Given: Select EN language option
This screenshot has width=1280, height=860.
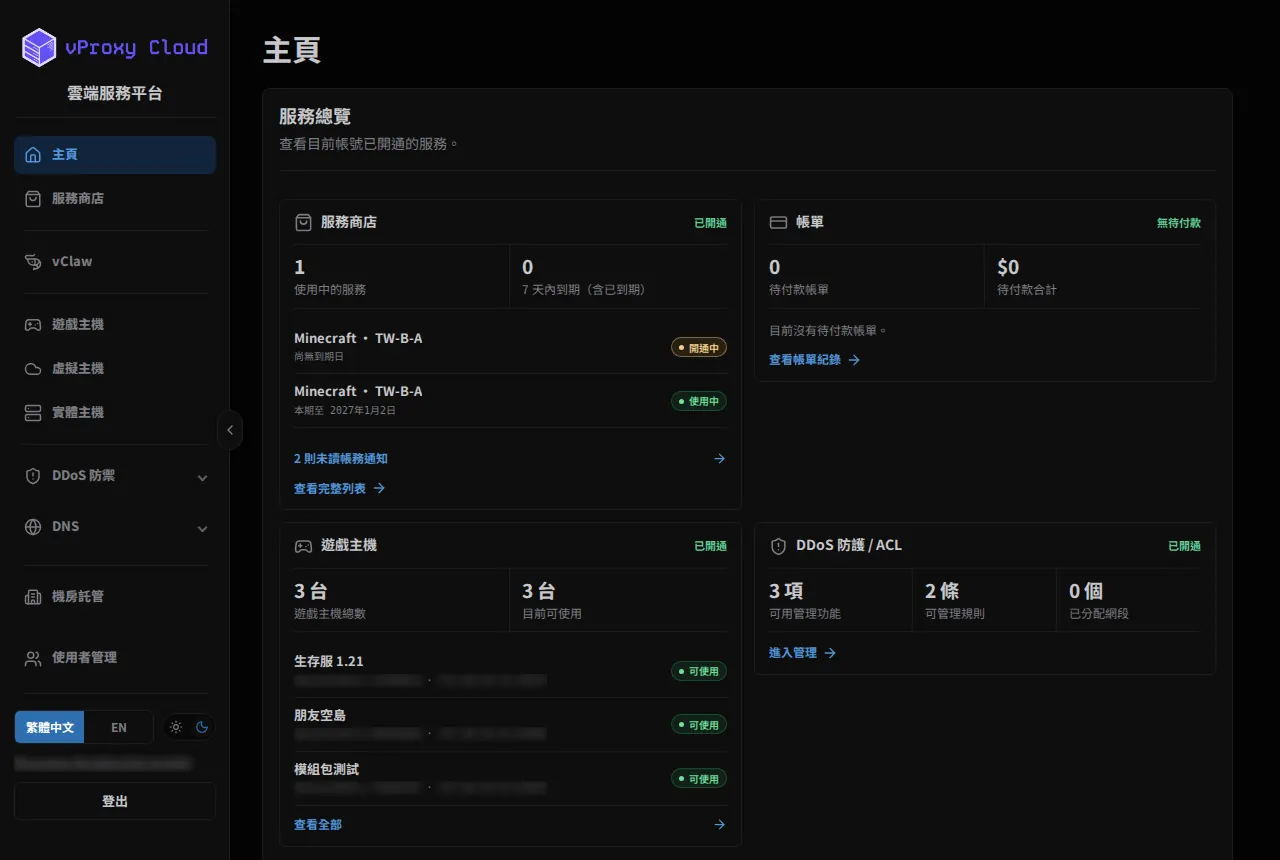Looking at the screenshot, I should (119, 727).
